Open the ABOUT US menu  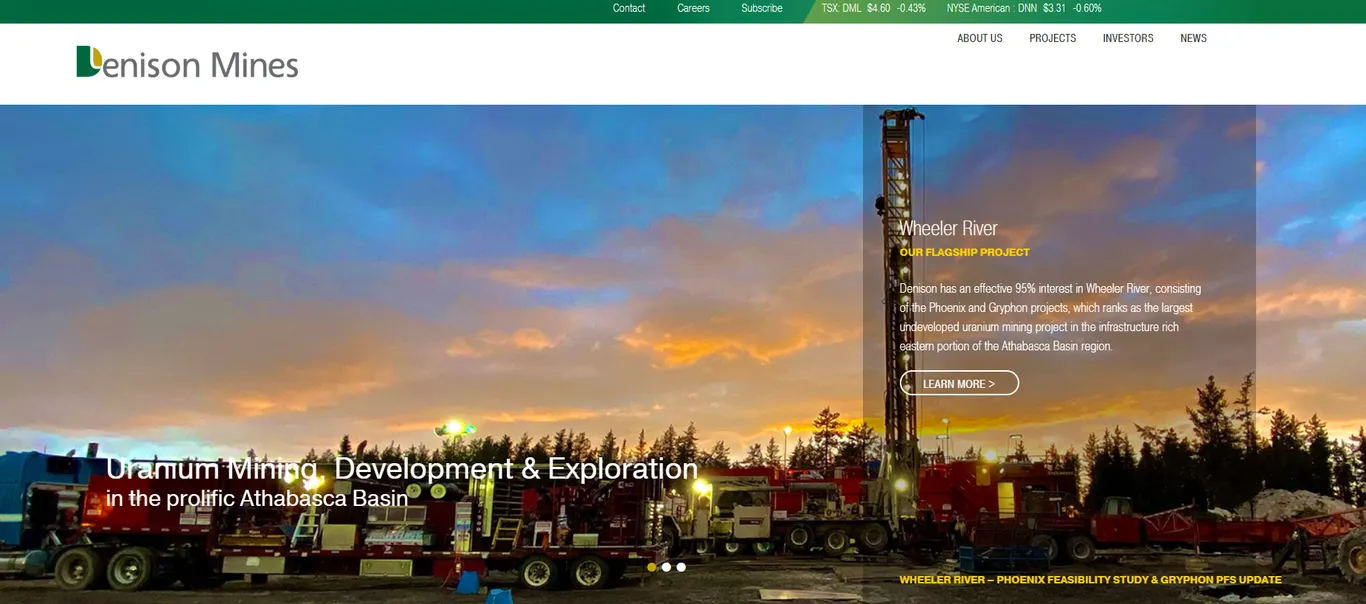979,38
